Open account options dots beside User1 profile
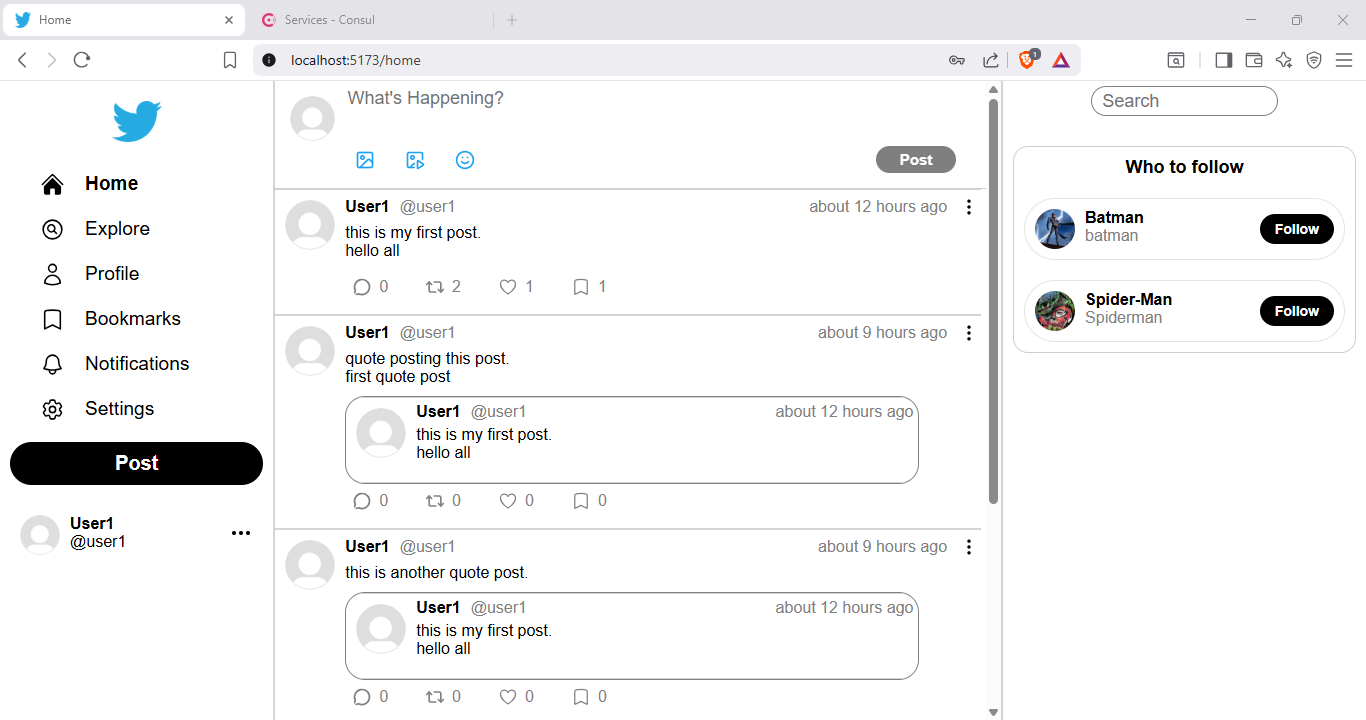The image size is (1366, 720). pyautogui.click(x=241, y=533)
